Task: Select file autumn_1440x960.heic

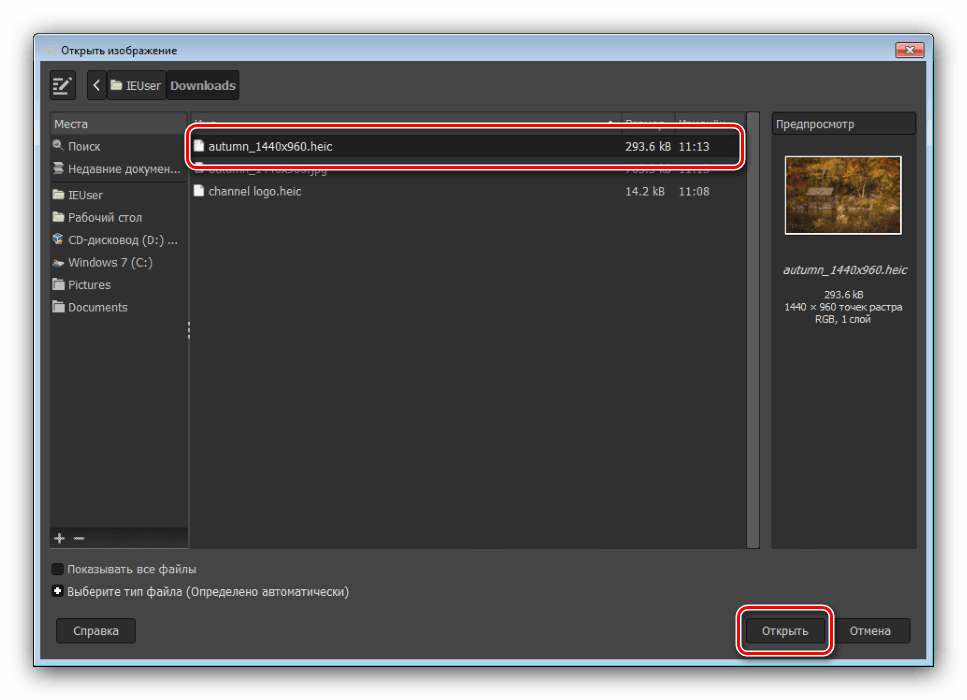Action: [467, 146]
